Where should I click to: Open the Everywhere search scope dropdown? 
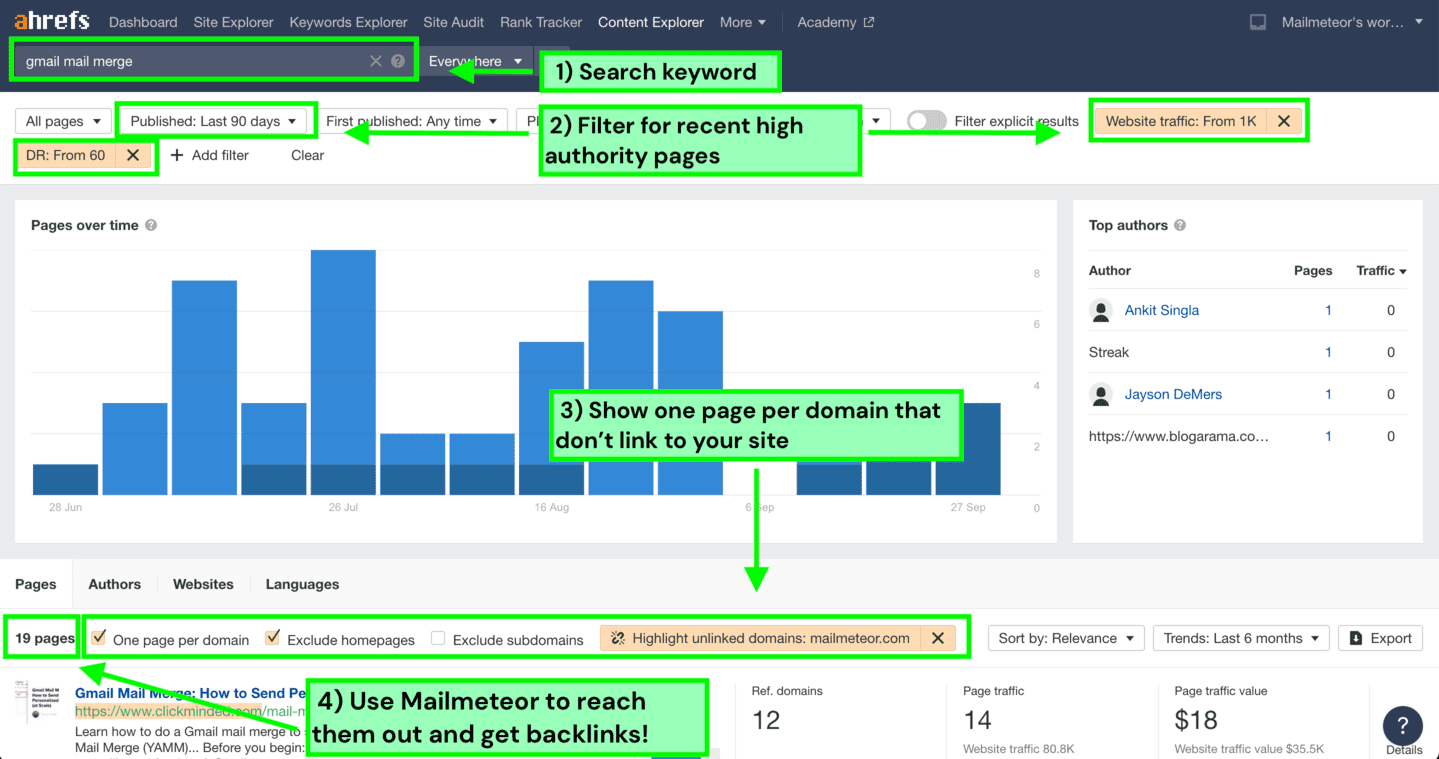(x=475, y=61)
